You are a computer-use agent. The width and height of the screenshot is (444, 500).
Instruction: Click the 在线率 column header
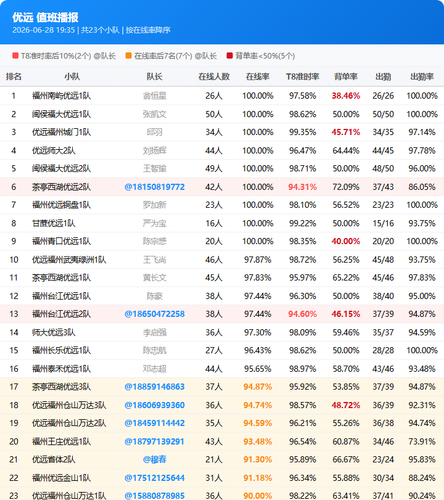coord(258,77)
